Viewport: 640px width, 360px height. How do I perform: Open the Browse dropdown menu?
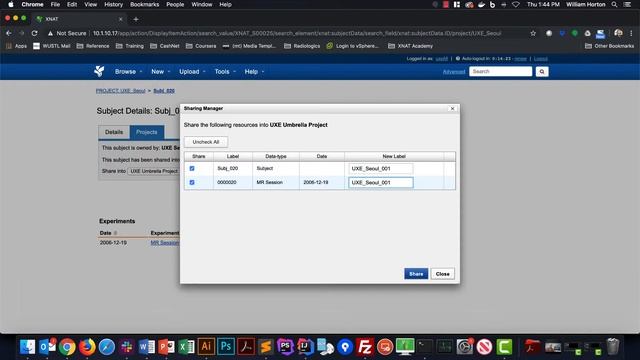(128, 71)
